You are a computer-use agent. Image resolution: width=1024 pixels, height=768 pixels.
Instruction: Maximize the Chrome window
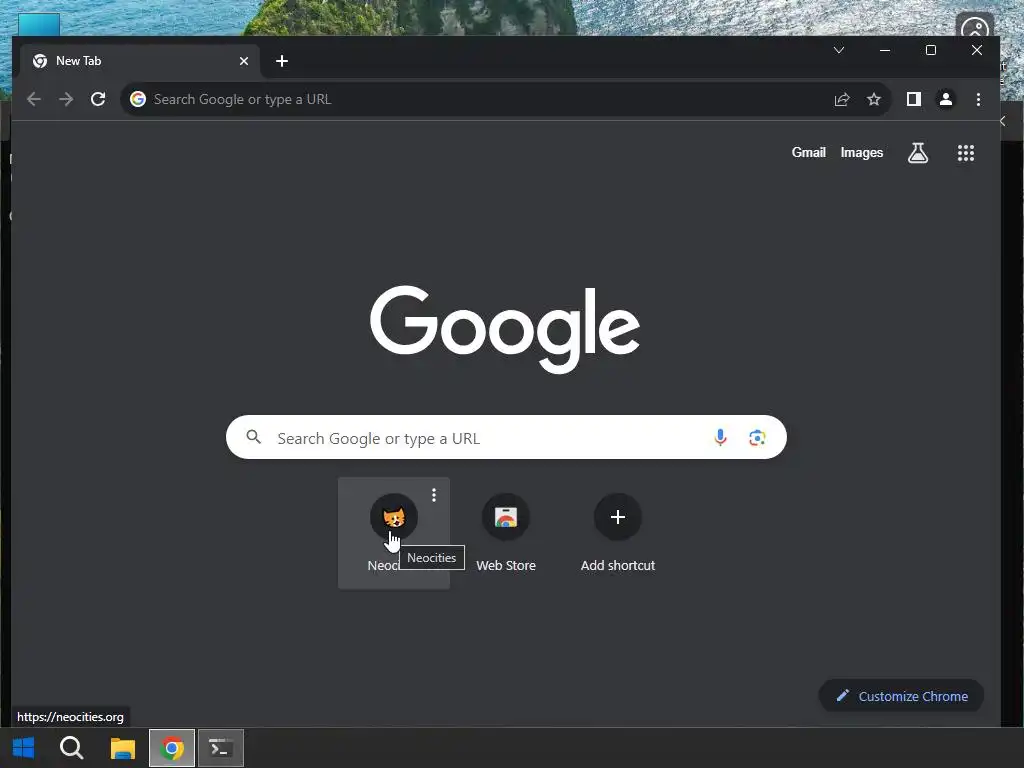931,50
